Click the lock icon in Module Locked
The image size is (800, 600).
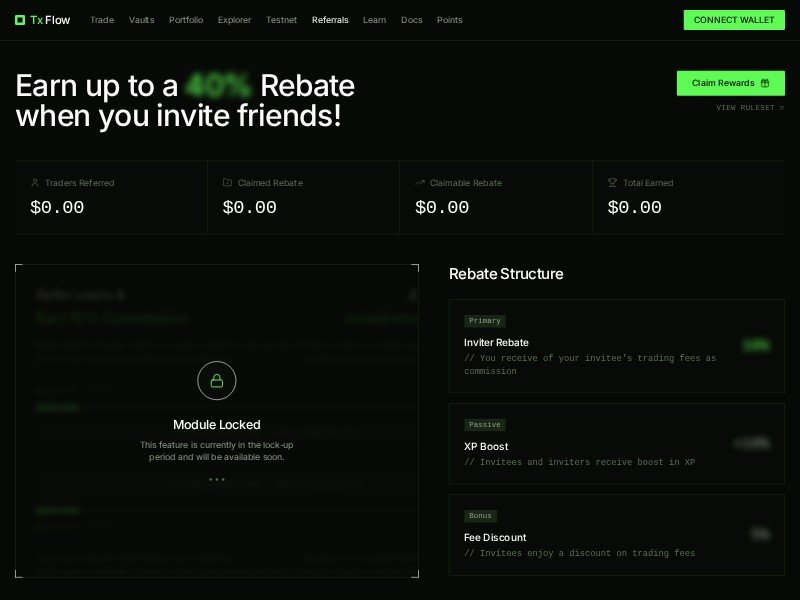coord(217,380)
